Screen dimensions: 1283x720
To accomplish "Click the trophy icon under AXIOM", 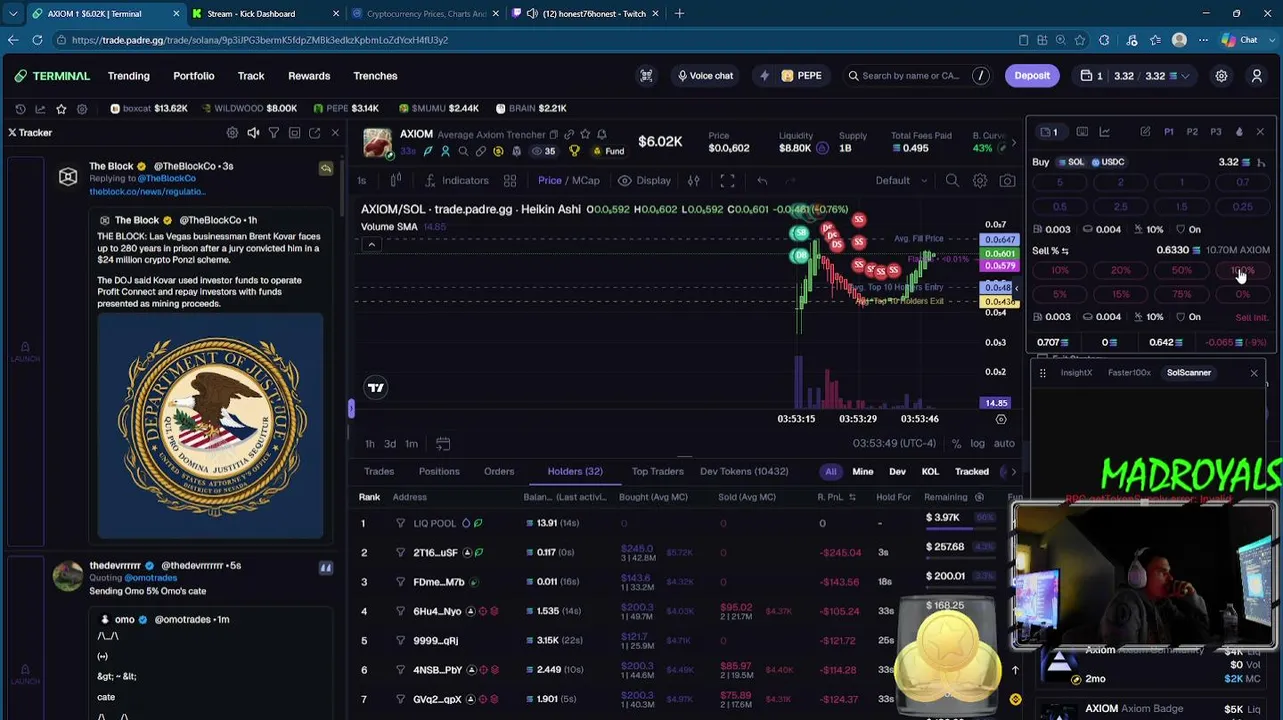I will (574, 151).
